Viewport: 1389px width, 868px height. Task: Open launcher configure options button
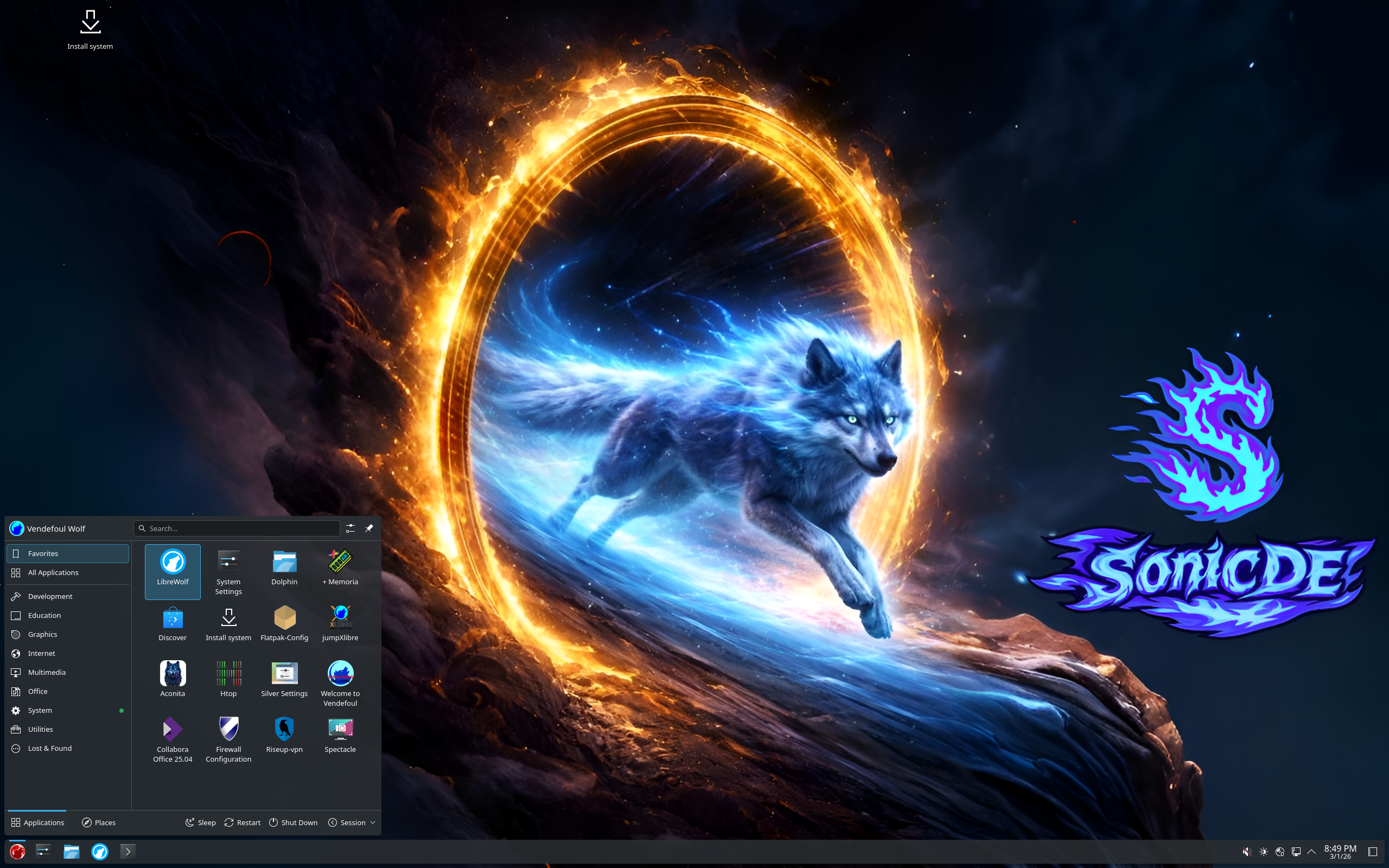(x=350, y=528)
